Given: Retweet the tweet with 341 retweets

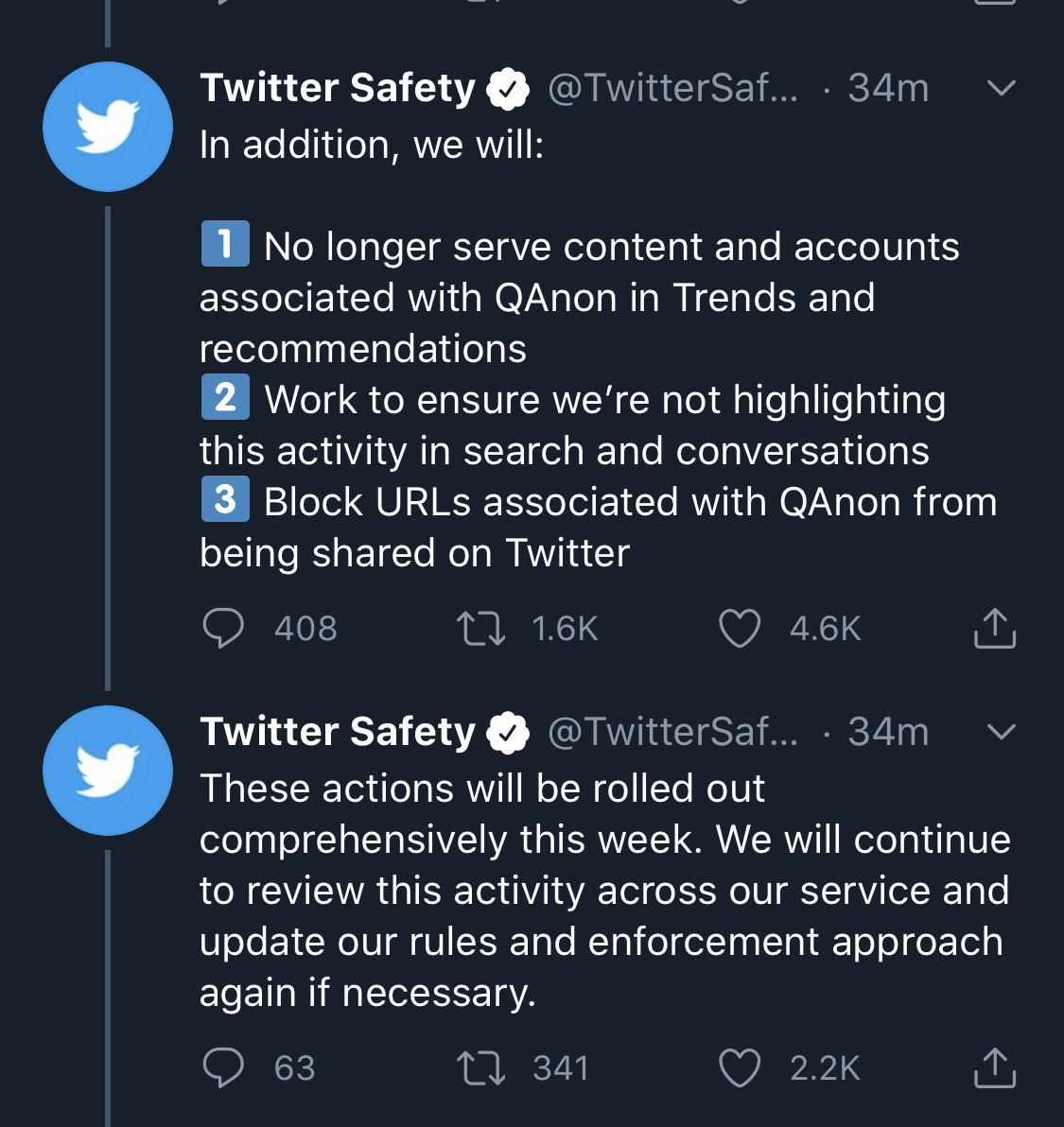Looking at the screenshot, I should [x=480, y=1067].
